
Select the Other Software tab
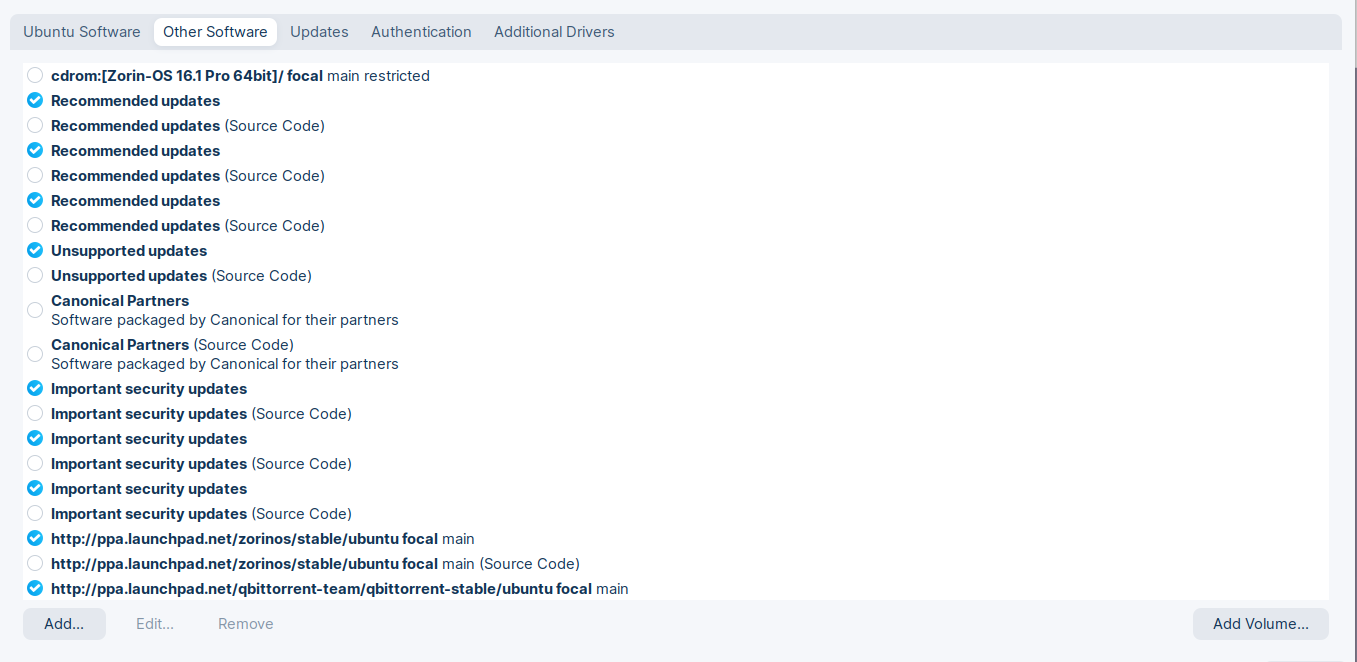215,32
